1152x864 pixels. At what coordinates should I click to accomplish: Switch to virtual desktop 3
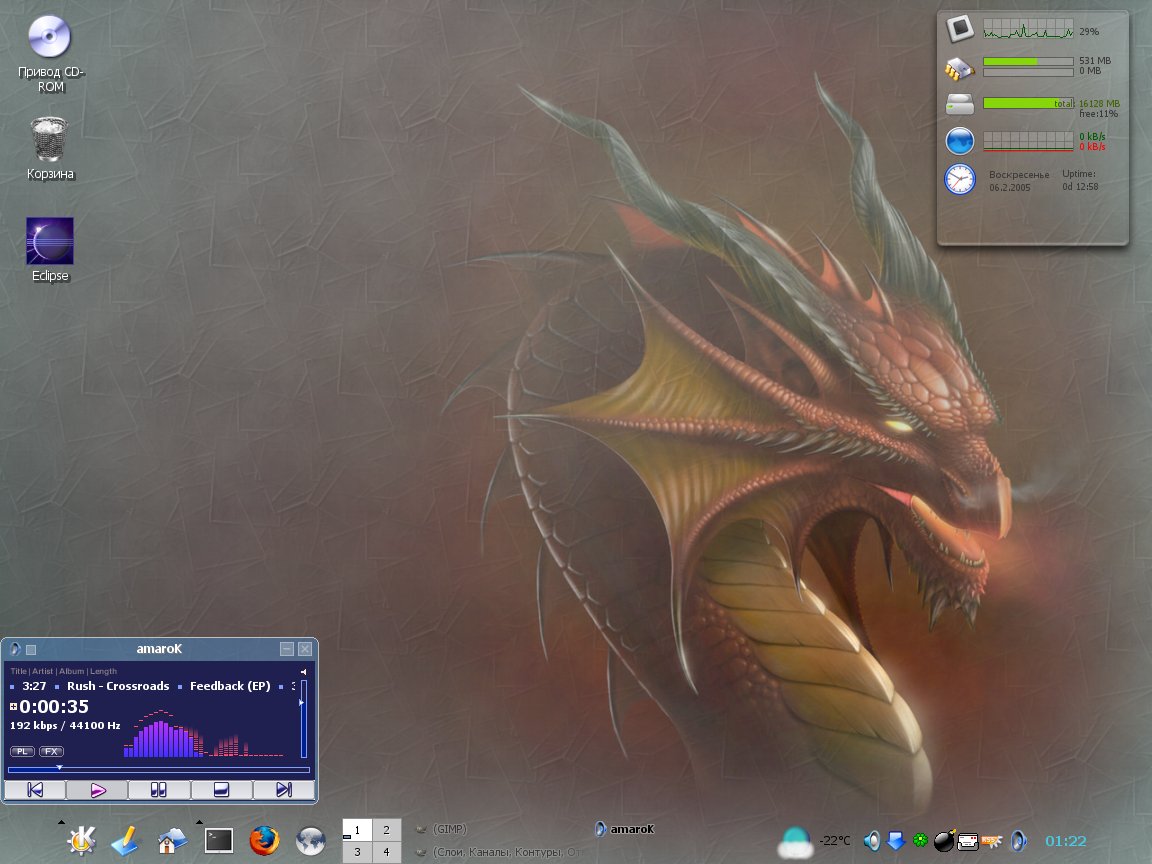pyautogui.click(x=357, y=852)
